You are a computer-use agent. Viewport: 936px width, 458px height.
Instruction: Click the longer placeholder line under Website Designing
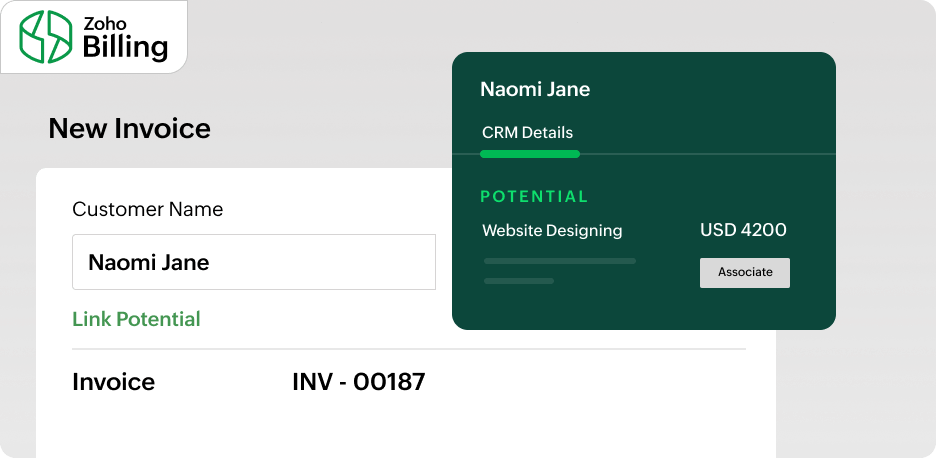coord(559,261)
